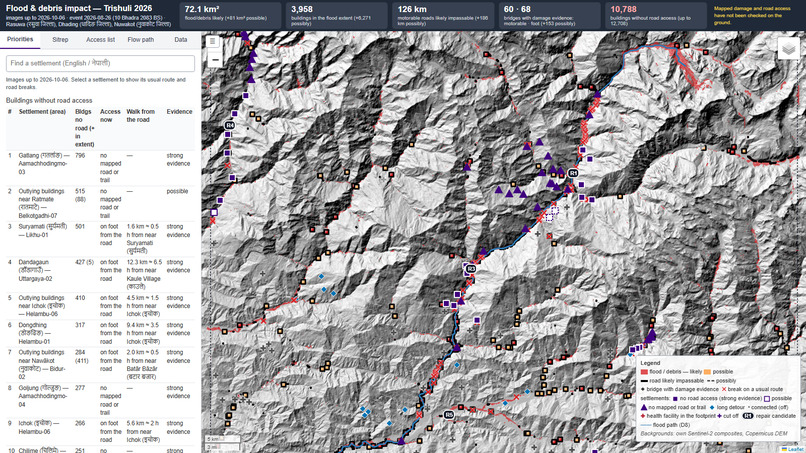Screen dimensions: 806x453
Task: Toggle the sidebar with the hamburger map button
Action: coord(213,42)
